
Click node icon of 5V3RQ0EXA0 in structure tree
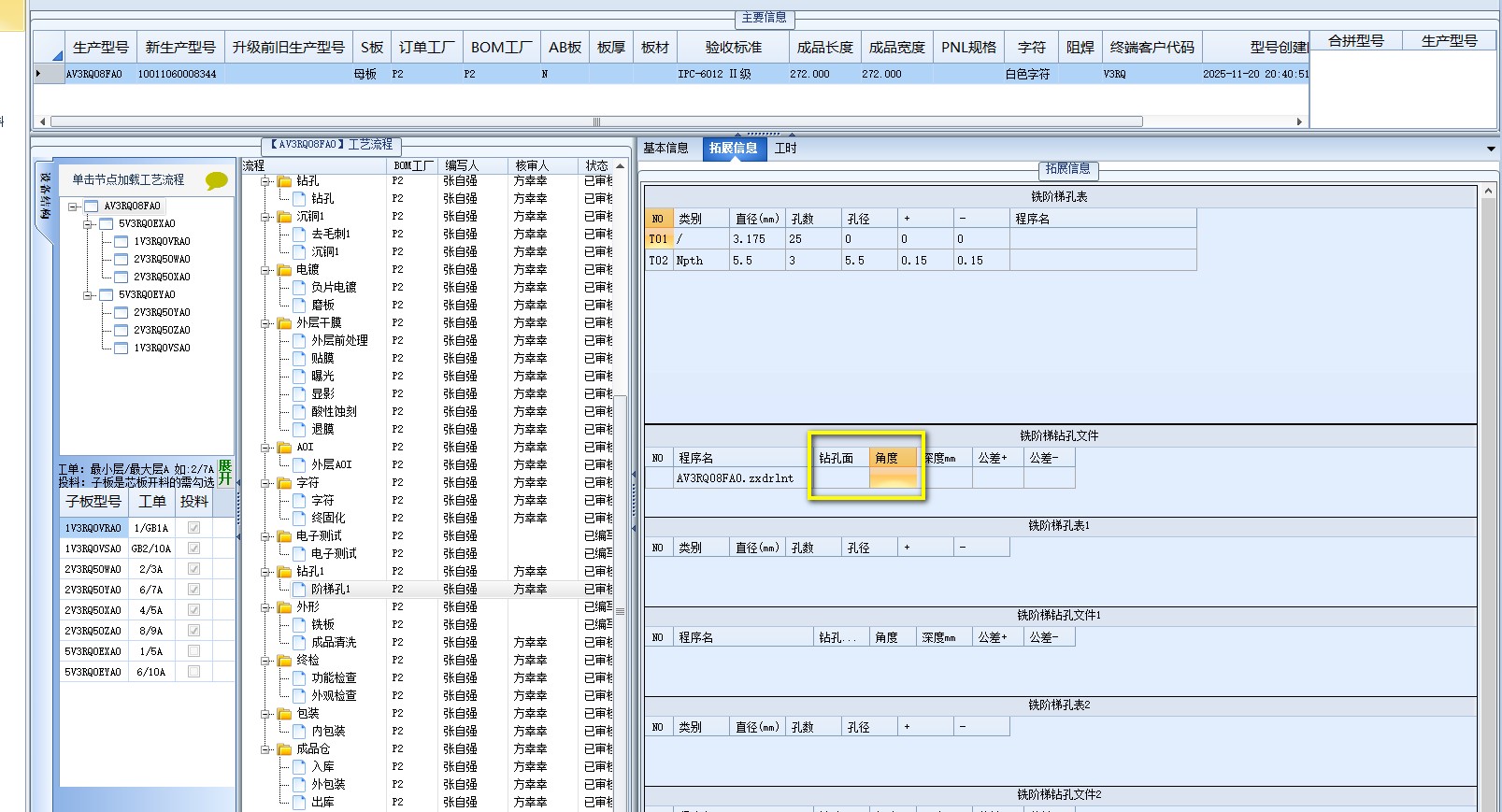106,224
